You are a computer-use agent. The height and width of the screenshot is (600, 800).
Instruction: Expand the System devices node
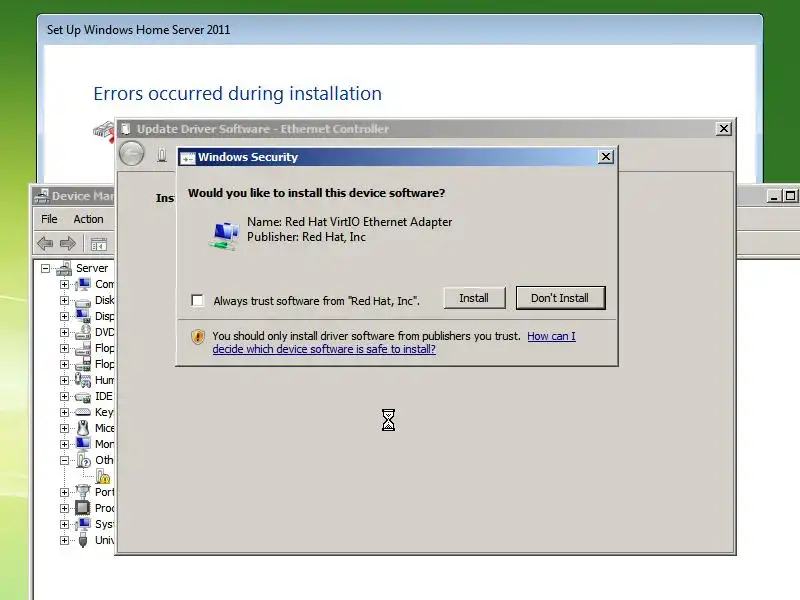(x=64, y=524)
